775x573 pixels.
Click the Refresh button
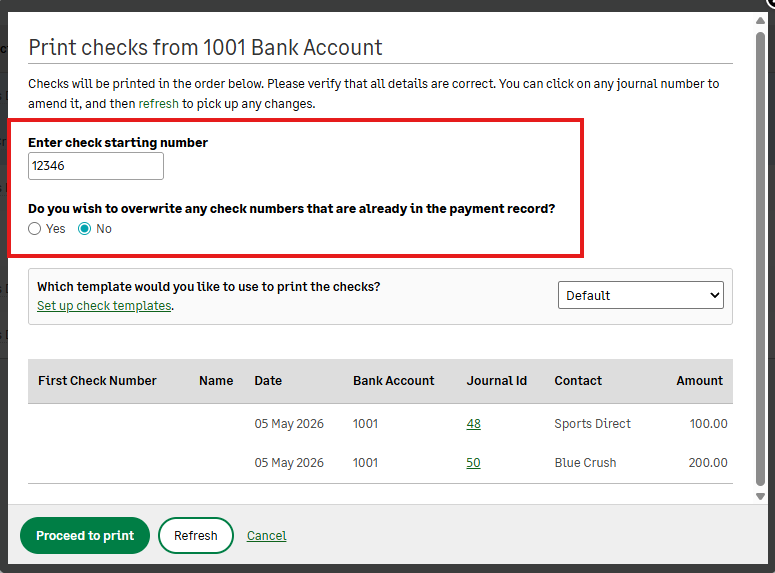[196, 535]
